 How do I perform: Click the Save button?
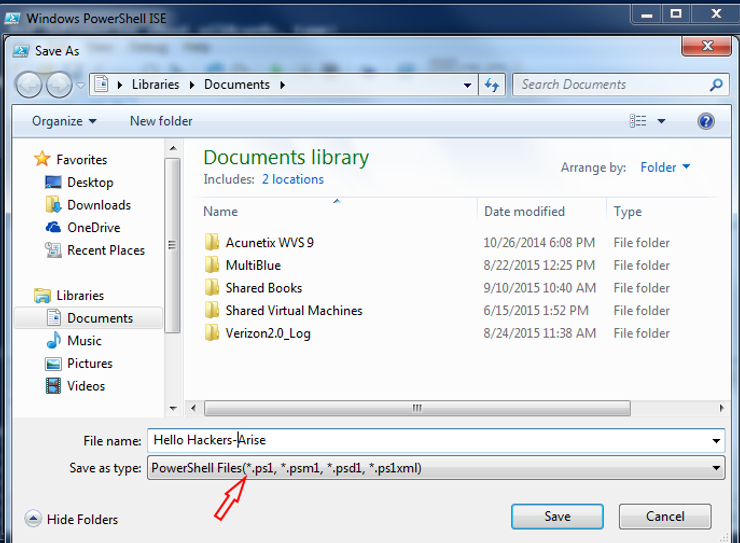[557, 517]
